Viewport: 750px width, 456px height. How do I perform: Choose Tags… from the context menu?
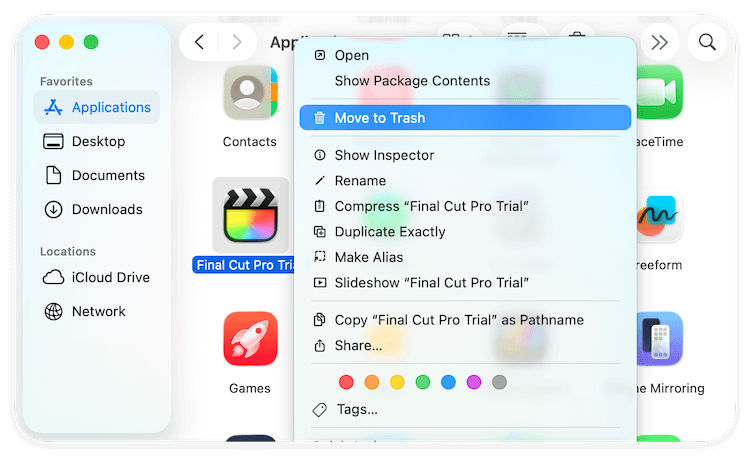(465, 410)
